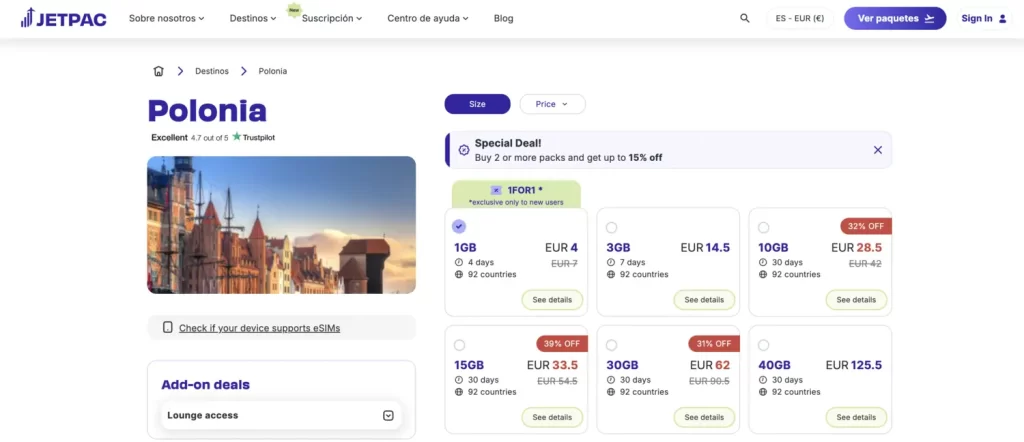Viewport: 1024px width, 442px height.
Task: Expand the Destinos dropdown menu
Action: (253, 18)
